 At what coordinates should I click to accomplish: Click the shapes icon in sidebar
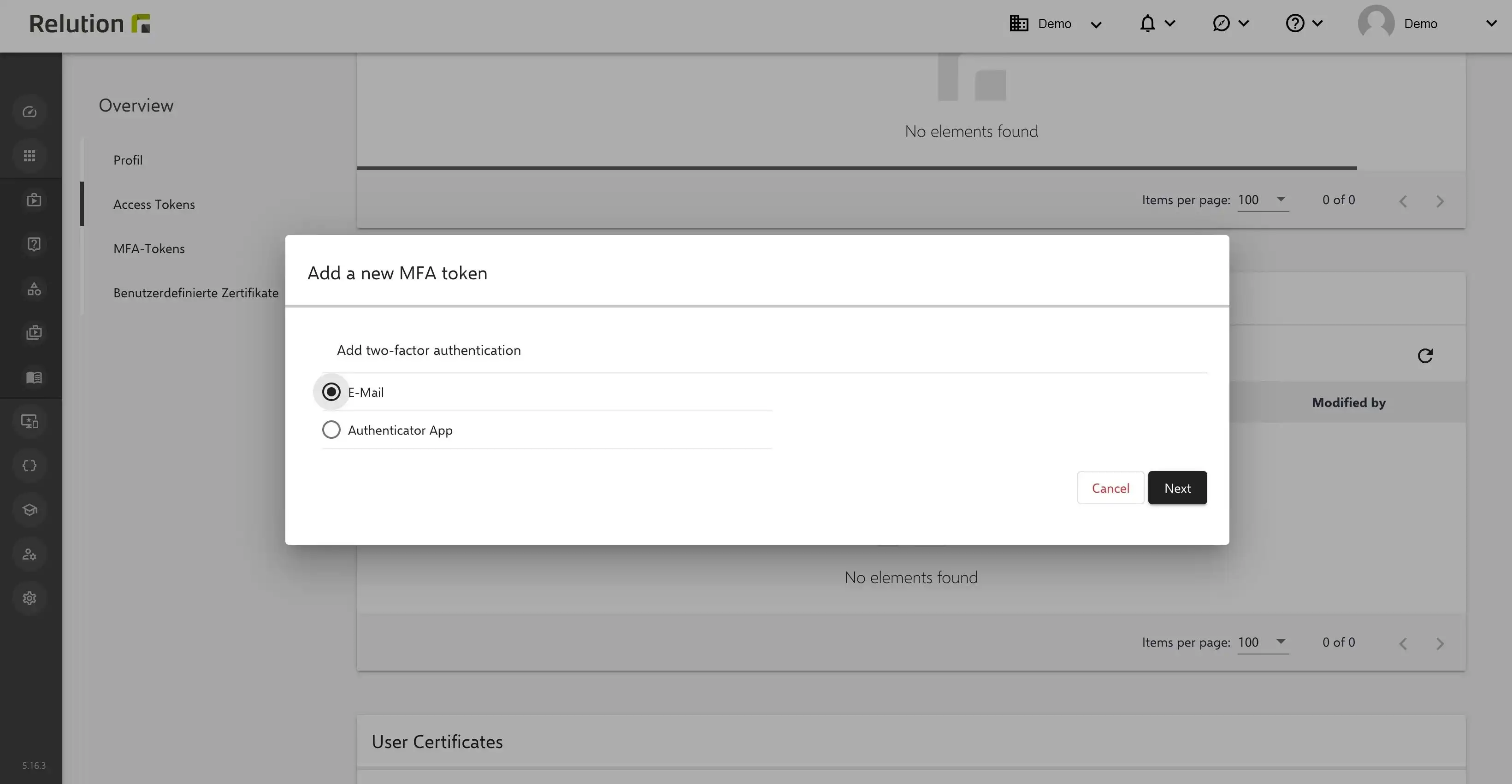click(34, 288)
